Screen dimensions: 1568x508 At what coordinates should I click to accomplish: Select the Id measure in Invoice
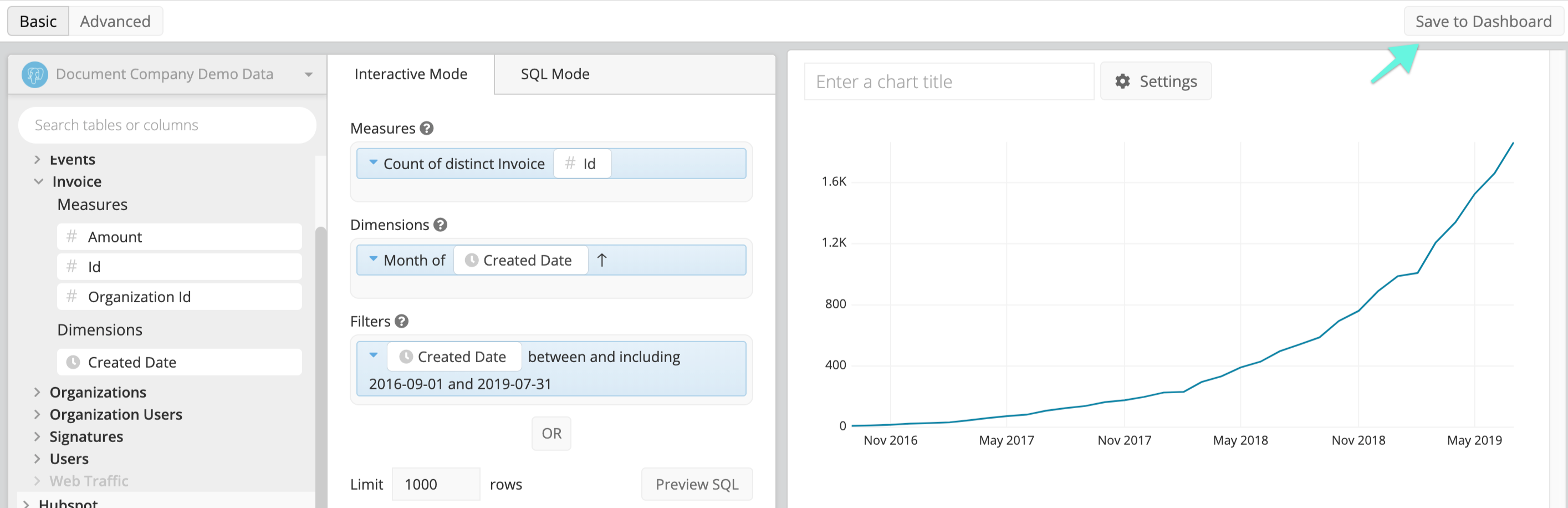pos(180,266)
